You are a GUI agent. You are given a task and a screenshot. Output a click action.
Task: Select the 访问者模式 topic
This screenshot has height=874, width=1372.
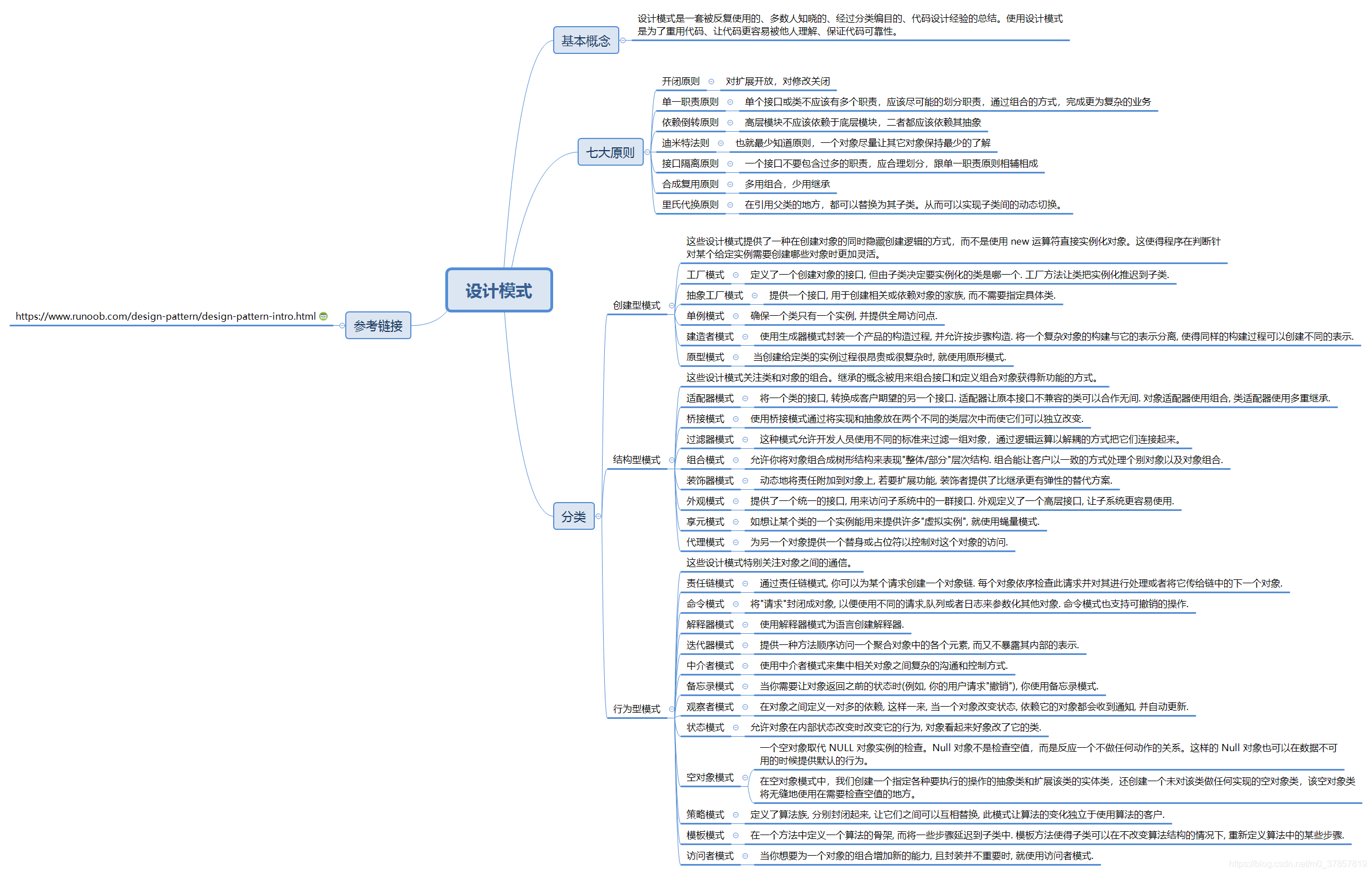click(x=710, y=856)
